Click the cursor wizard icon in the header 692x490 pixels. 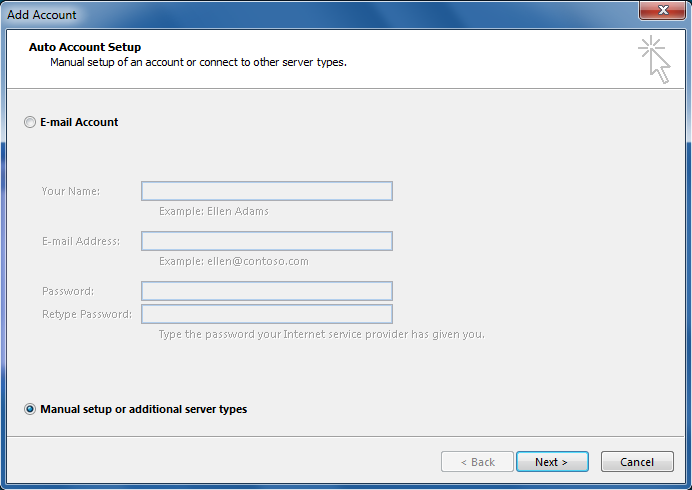pyautogui.click(x=655, y=59)
